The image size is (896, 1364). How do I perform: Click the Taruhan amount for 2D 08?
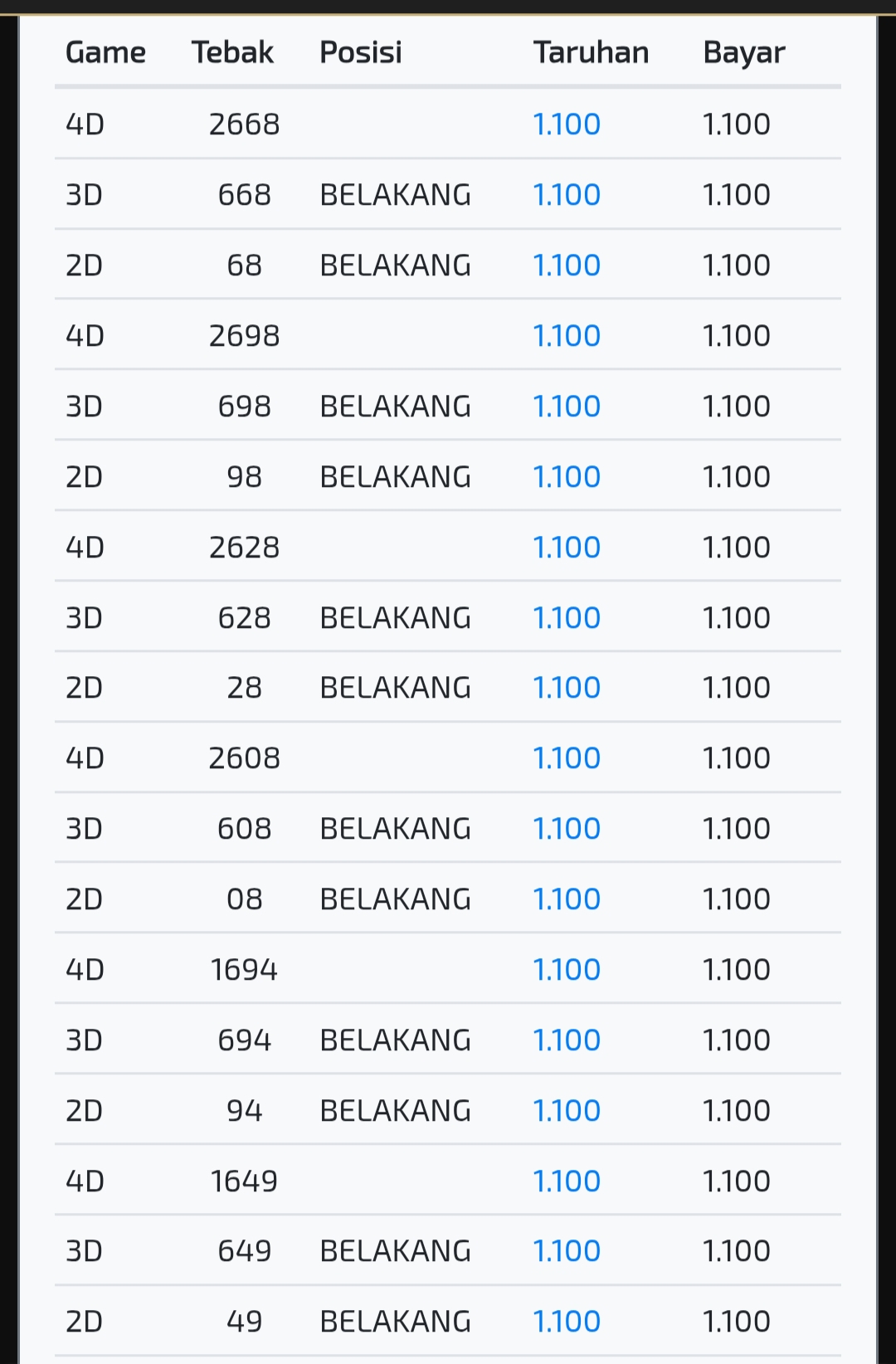point(566,899)
